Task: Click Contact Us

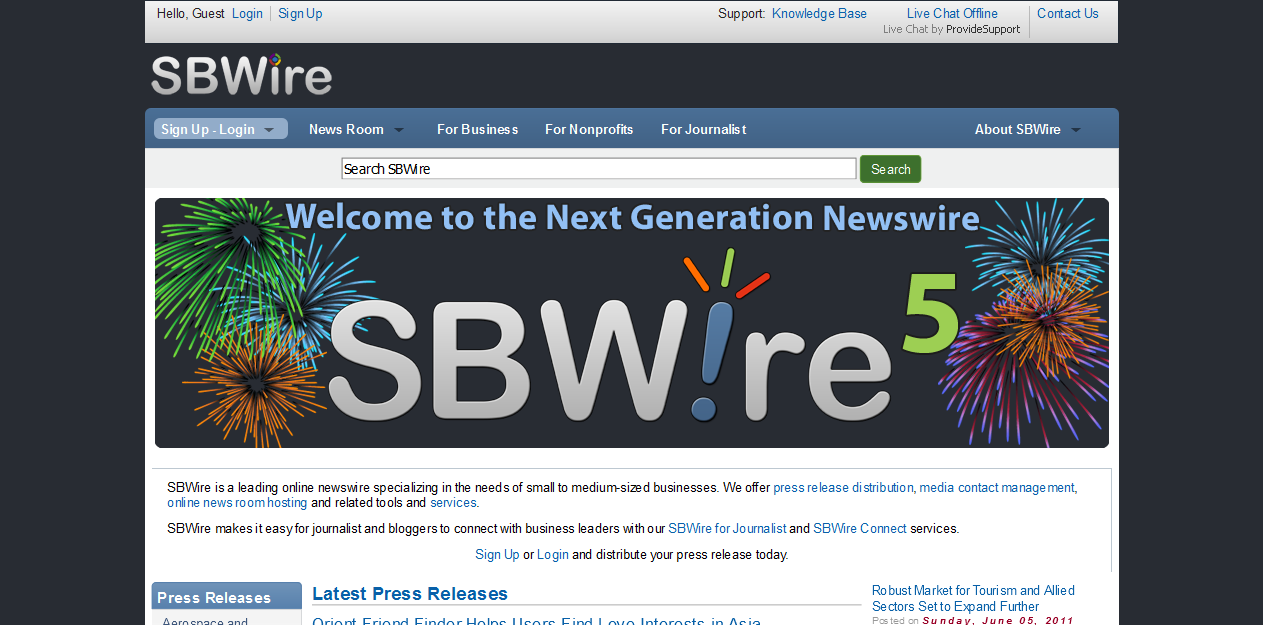Action: point(1067,13)
